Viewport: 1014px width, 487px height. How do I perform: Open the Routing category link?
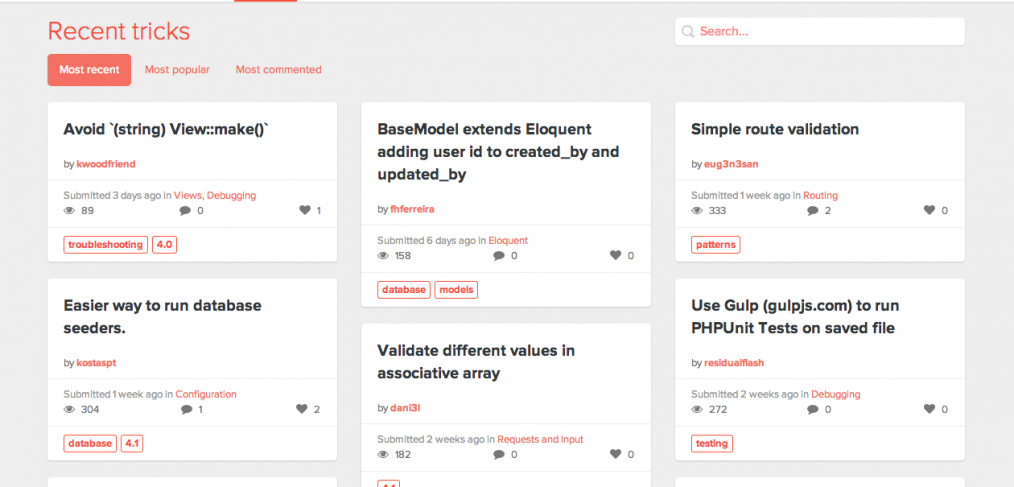point(821,195)
